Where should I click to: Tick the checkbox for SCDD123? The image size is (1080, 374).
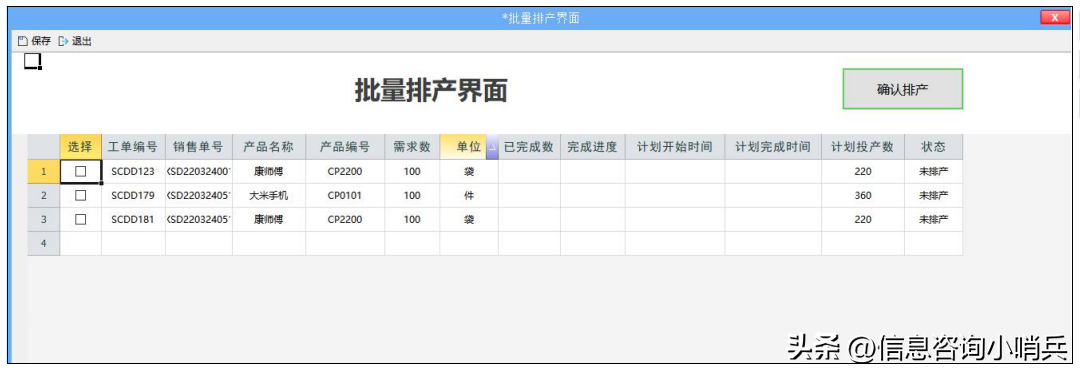pyautogui.click(x=81, y=172)
